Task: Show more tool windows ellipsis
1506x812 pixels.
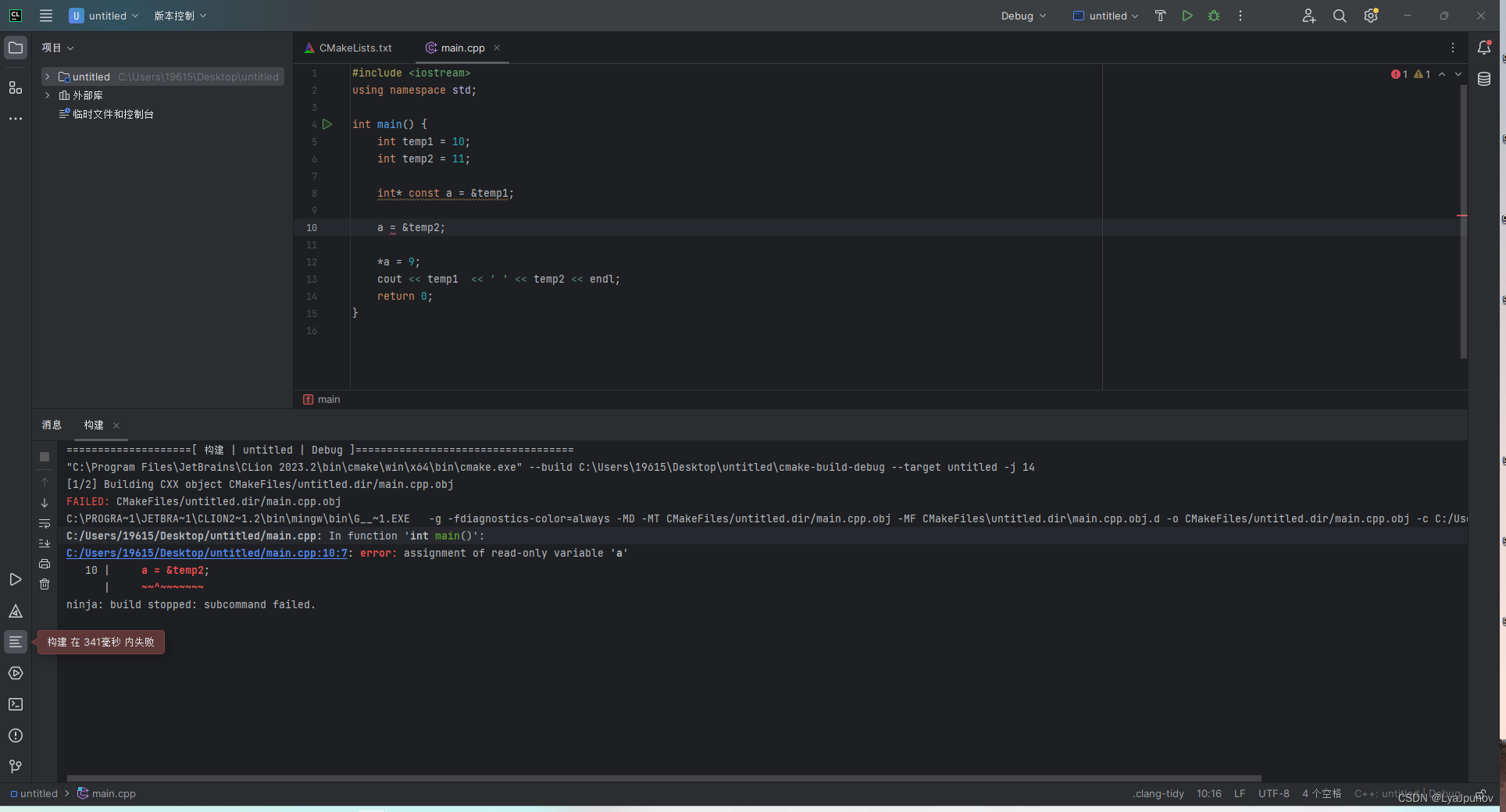Action: (16, 119)
